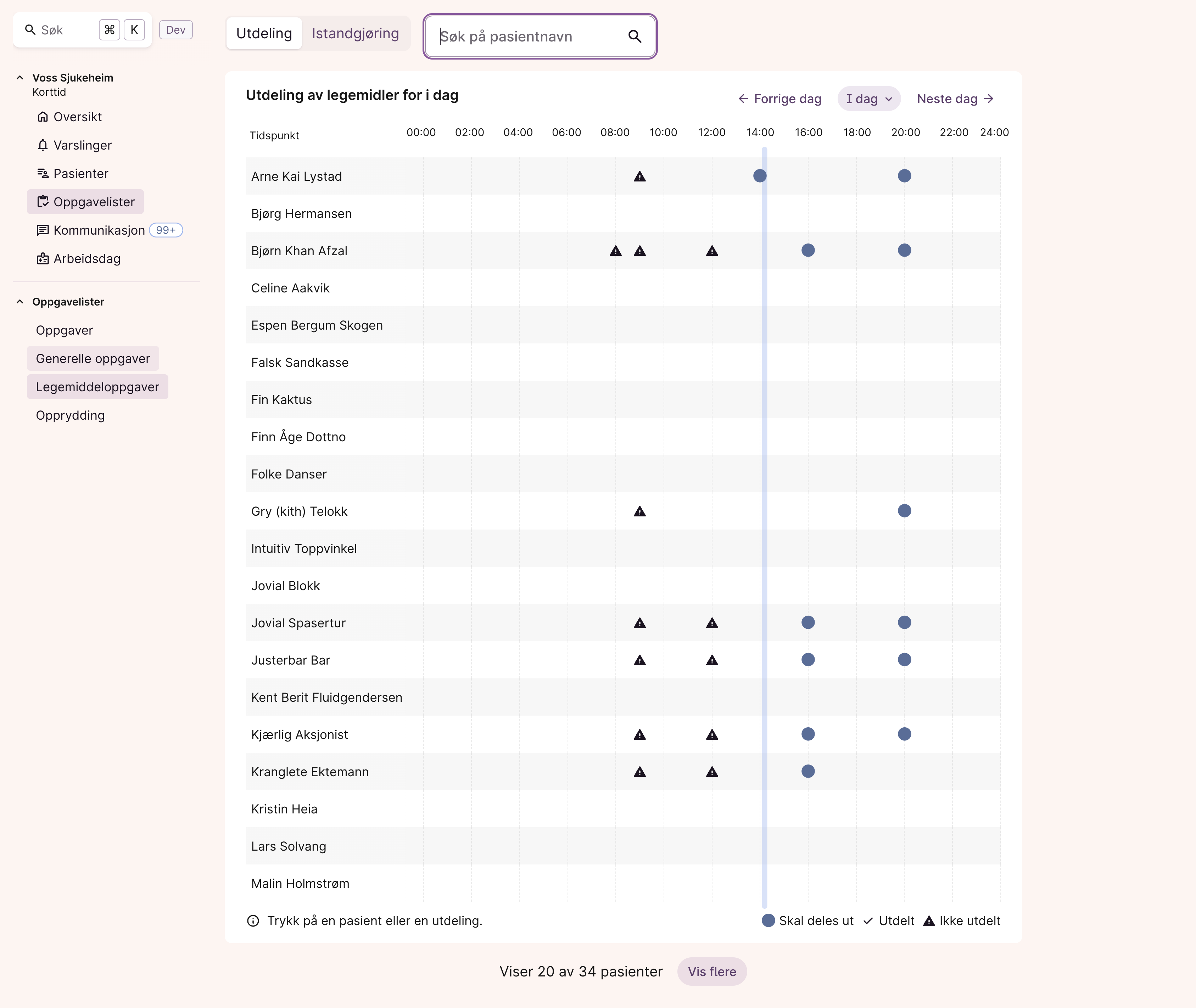Click the Kommunikasjon chat icon
Viewport: 1196px width, 1008px height.
coord(43,230)
